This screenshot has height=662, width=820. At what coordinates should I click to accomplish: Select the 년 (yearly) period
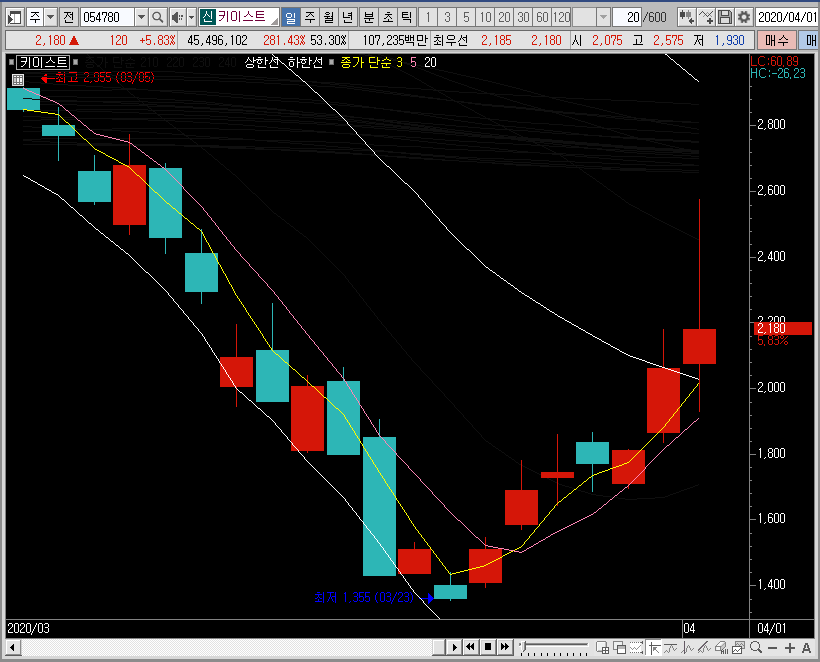[x=348, y=17]
